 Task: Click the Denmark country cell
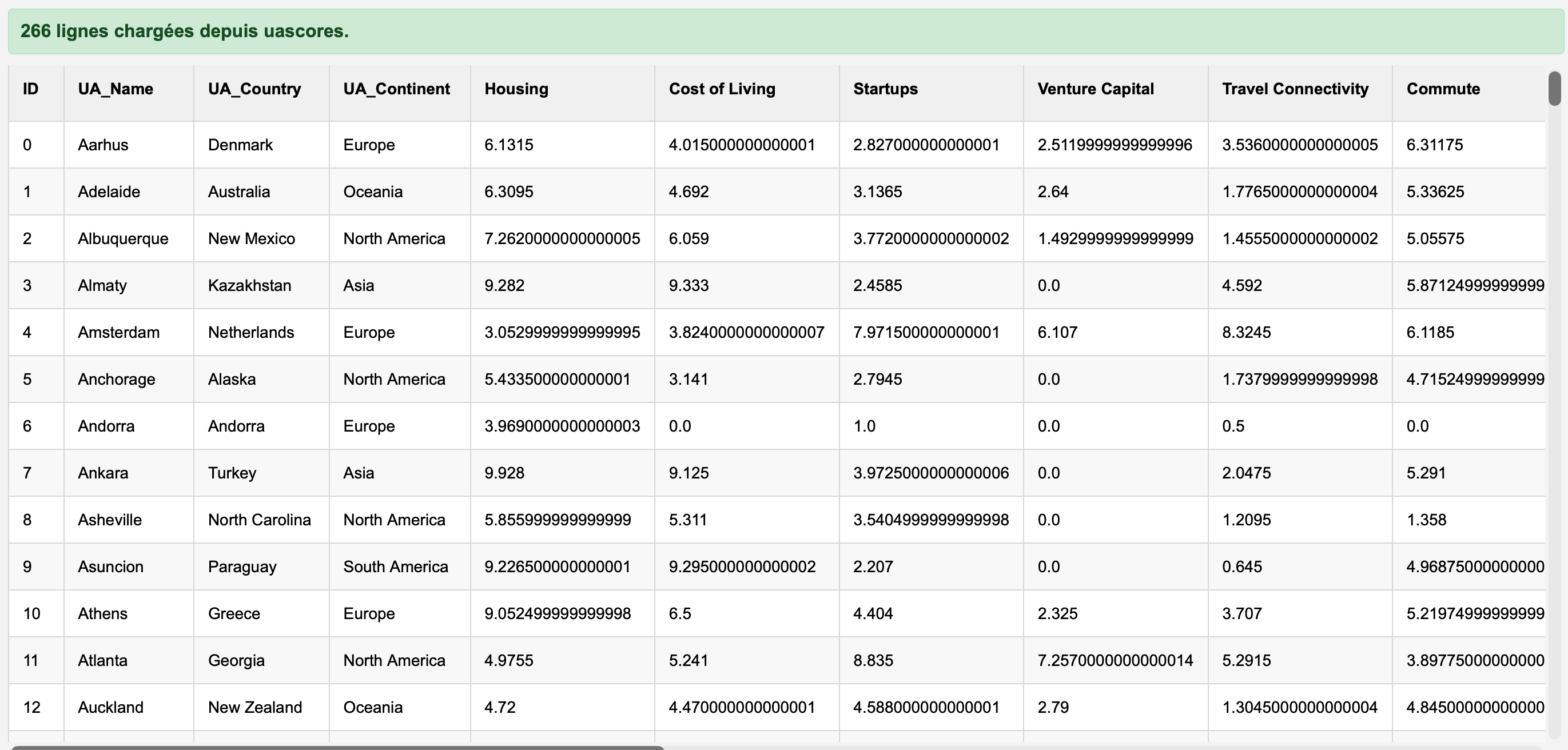262,145
